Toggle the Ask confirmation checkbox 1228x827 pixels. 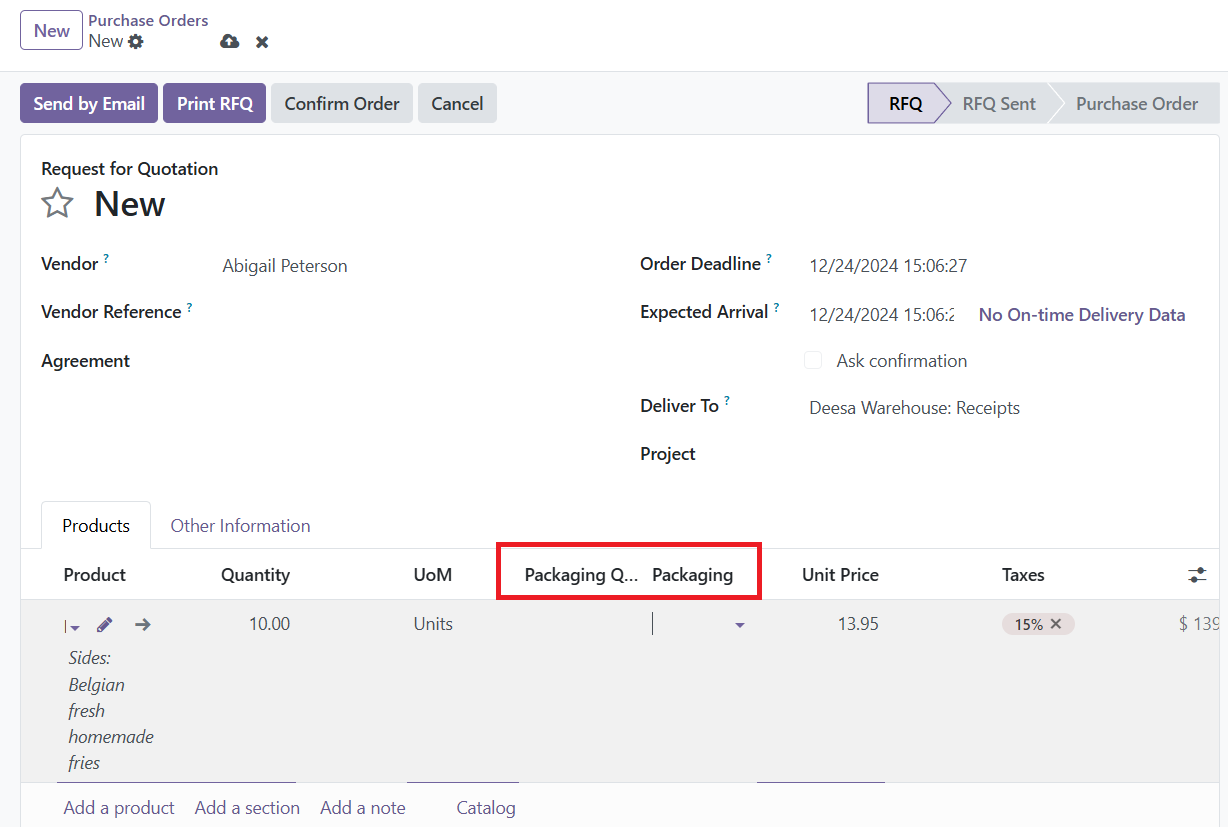(813, 360)
